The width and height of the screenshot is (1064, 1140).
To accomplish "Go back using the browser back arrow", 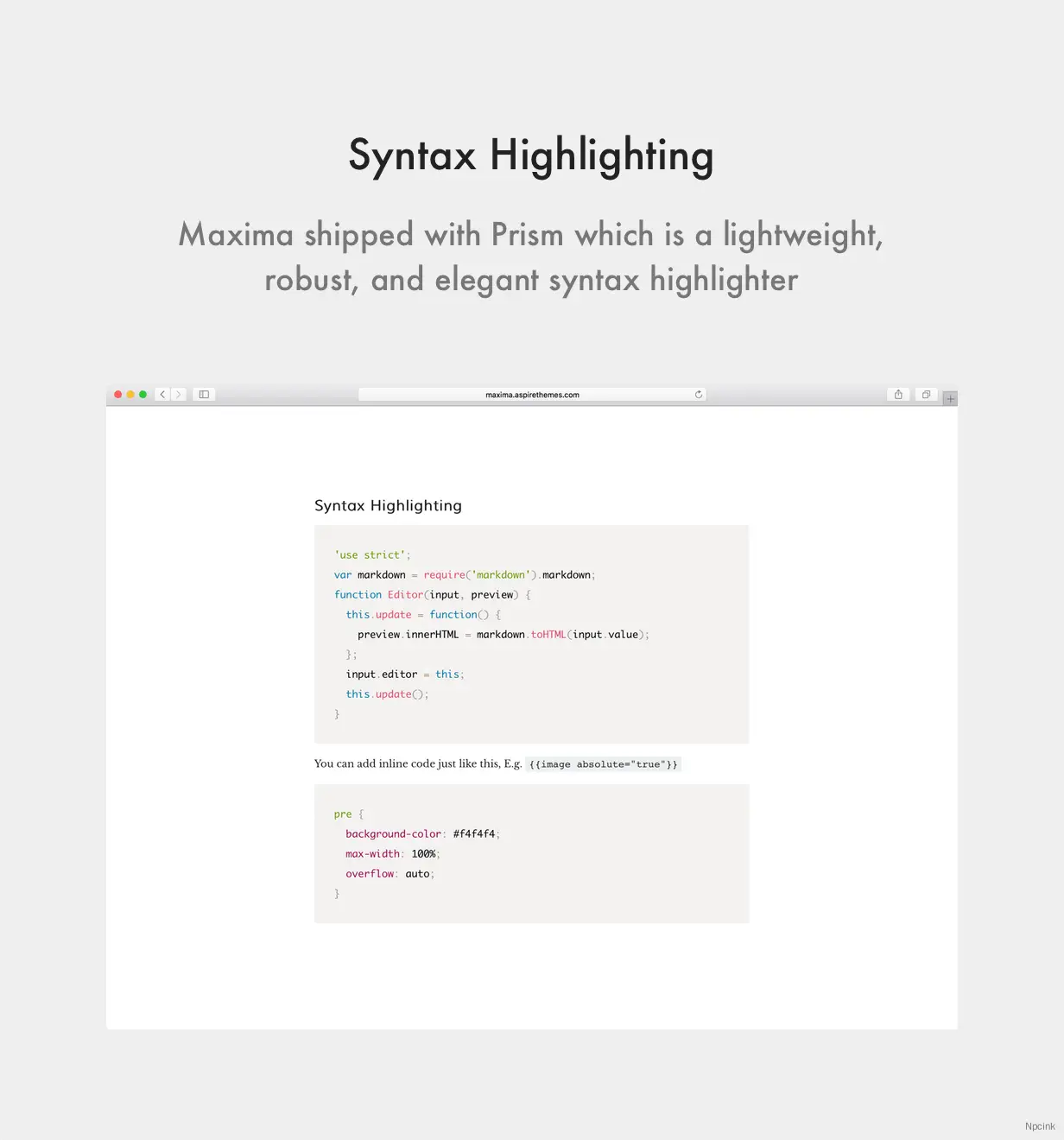I will click(x=162, y=395).
